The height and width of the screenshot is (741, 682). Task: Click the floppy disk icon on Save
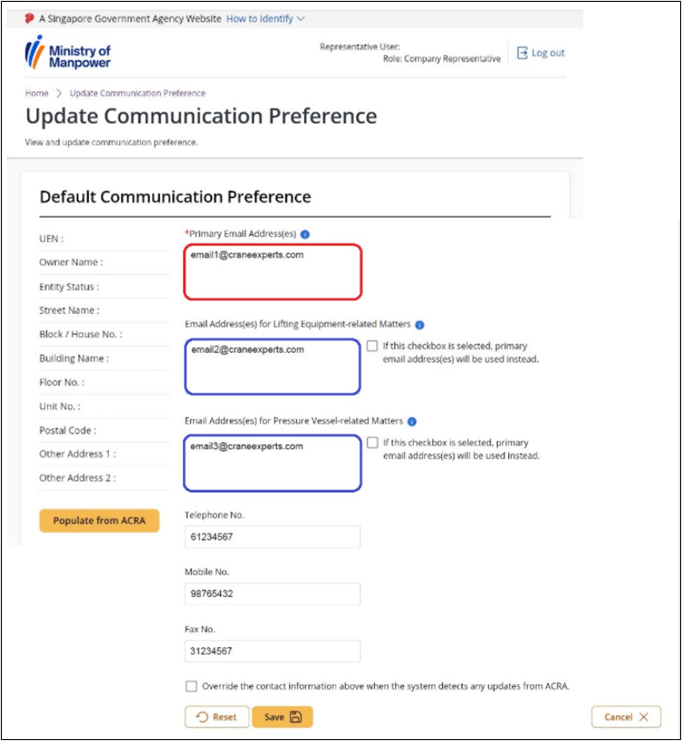point(296,717)
